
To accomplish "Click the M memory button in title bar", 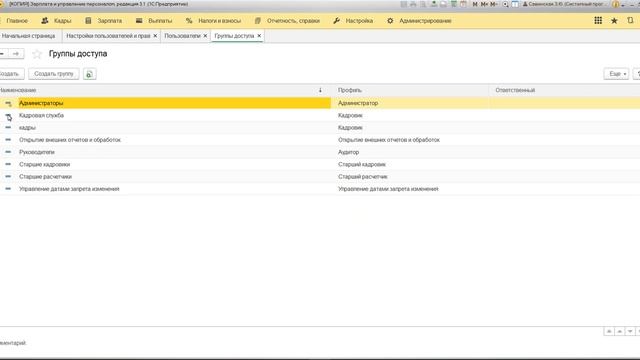I will coord(475,4).
